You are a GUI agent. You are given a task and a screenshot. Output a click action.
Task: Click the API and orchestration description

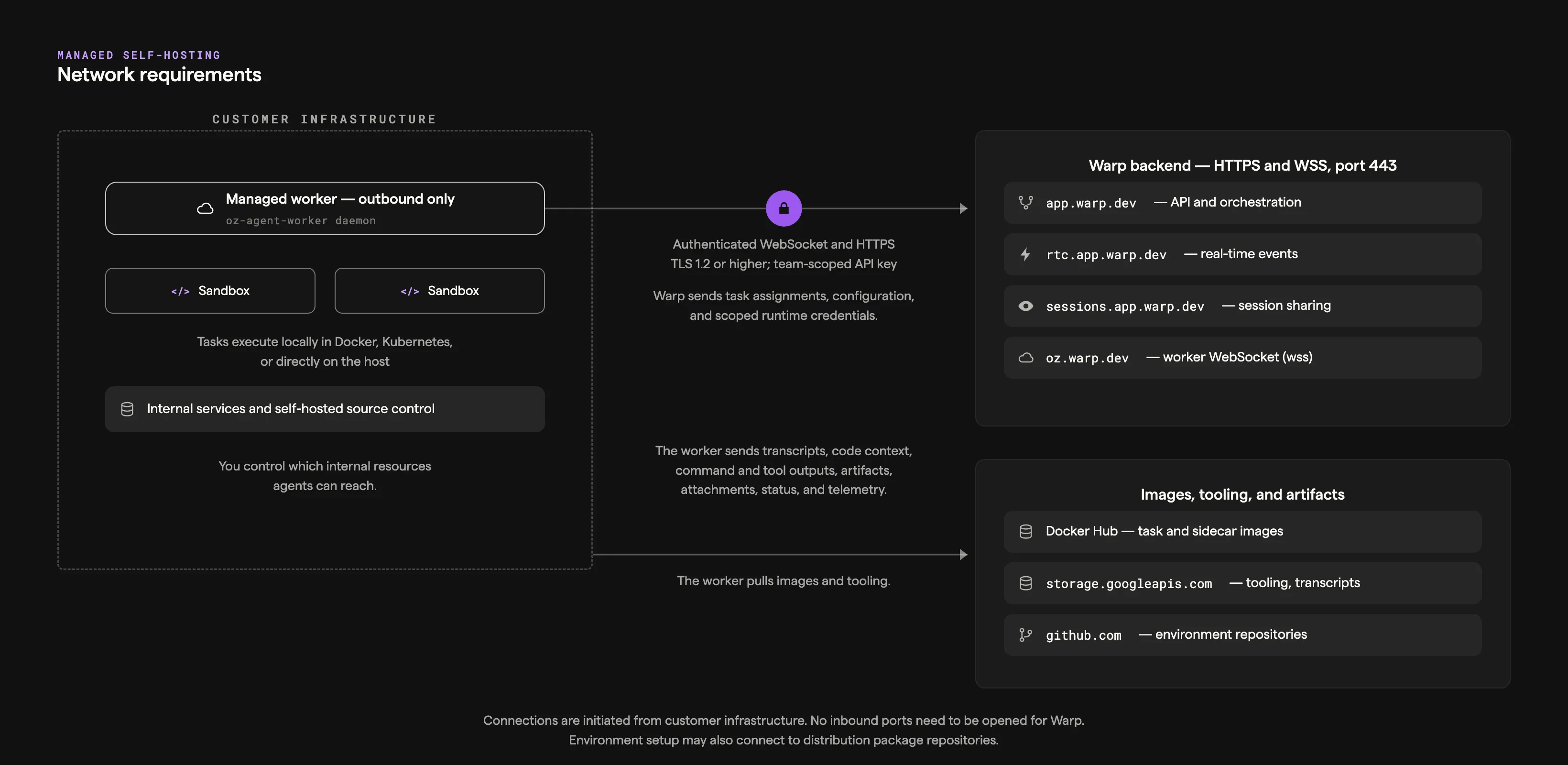pyautogui.click(x=1235, y=202)
